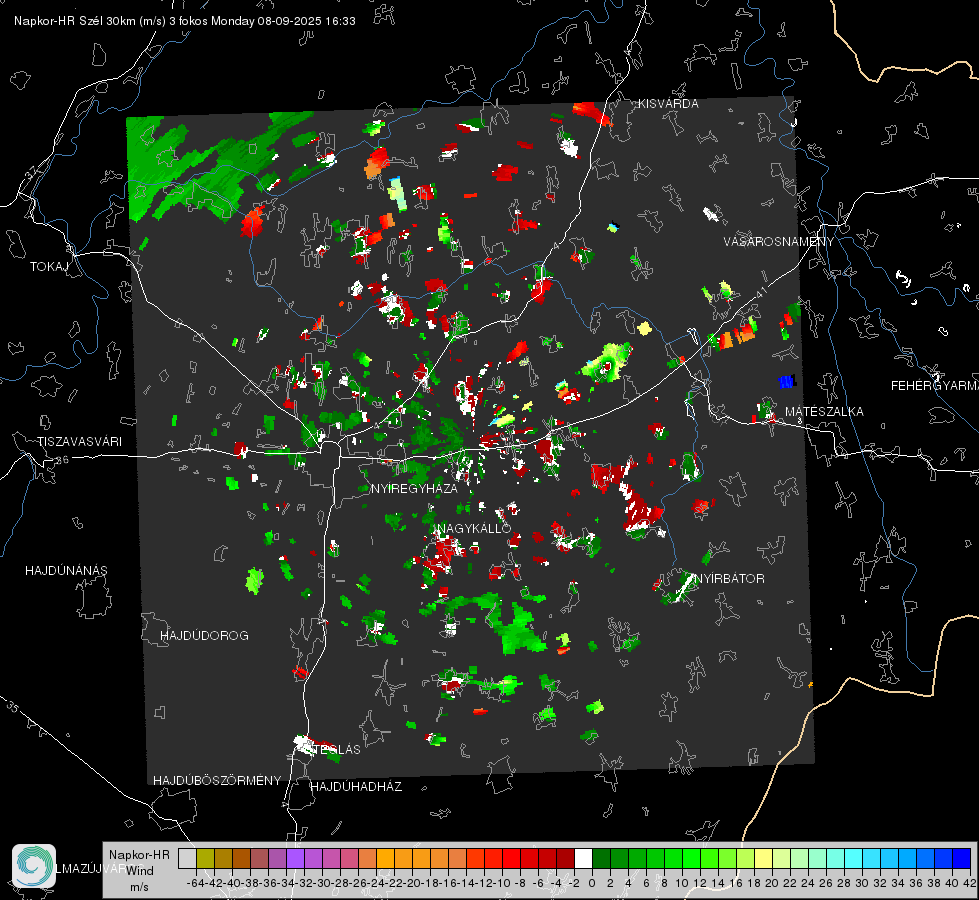Click the HAJDÚBÖSZÖRMÉNY city label

click(217, 780)
